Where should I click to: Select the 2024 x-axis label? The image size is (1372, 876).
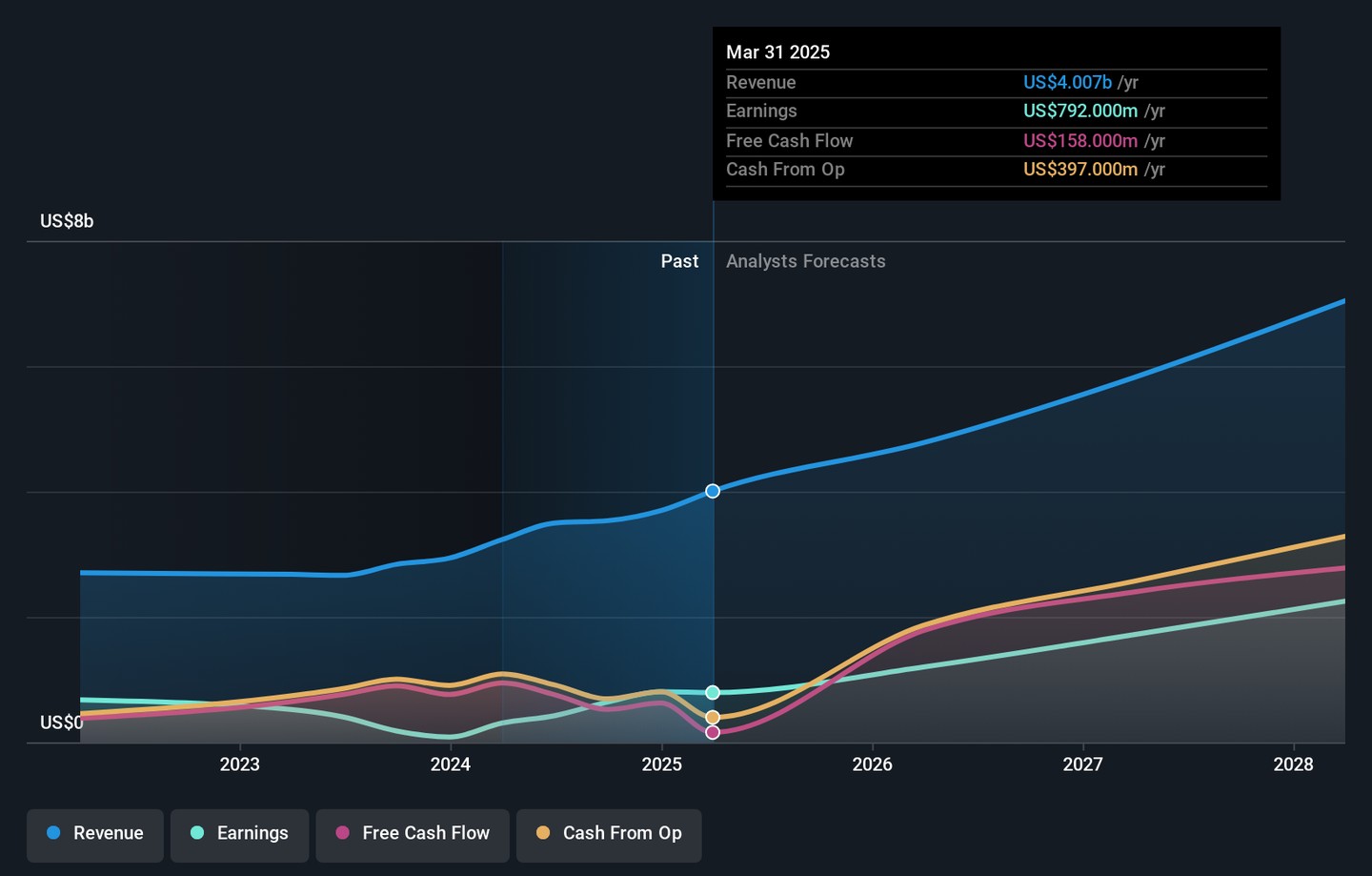point(450,764)
